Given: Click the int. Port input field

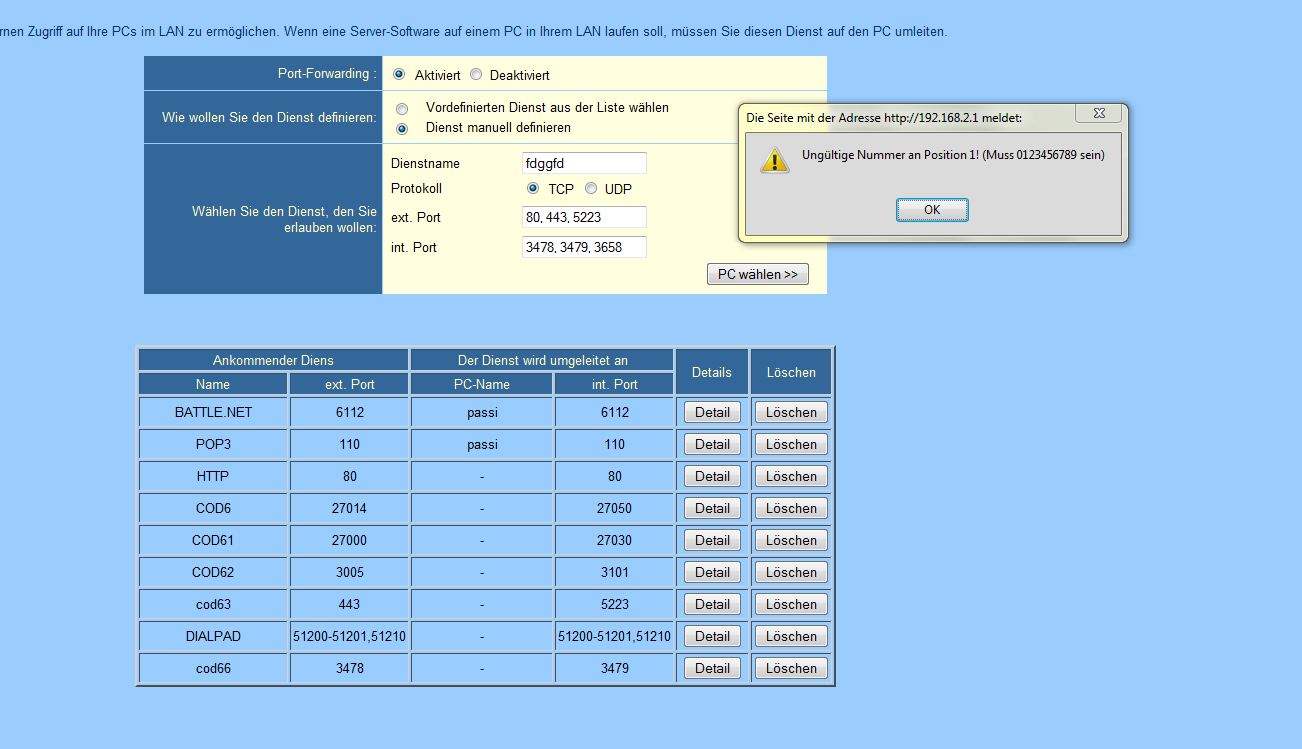Looking at the screenshot, I should click(584, 247).
